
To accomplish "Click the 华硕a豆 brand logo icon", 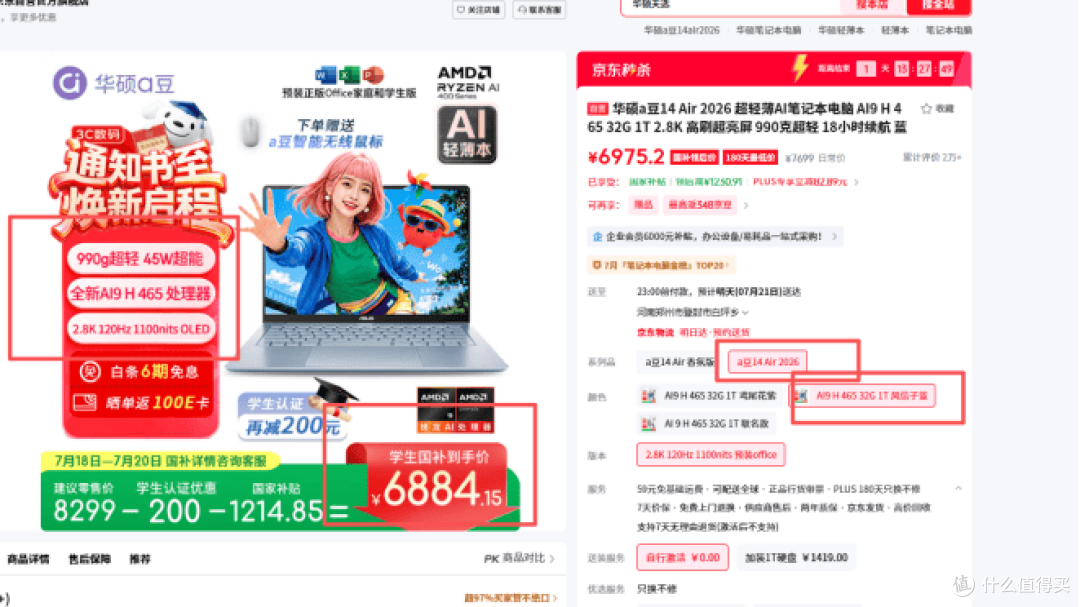I will point(70,83).
